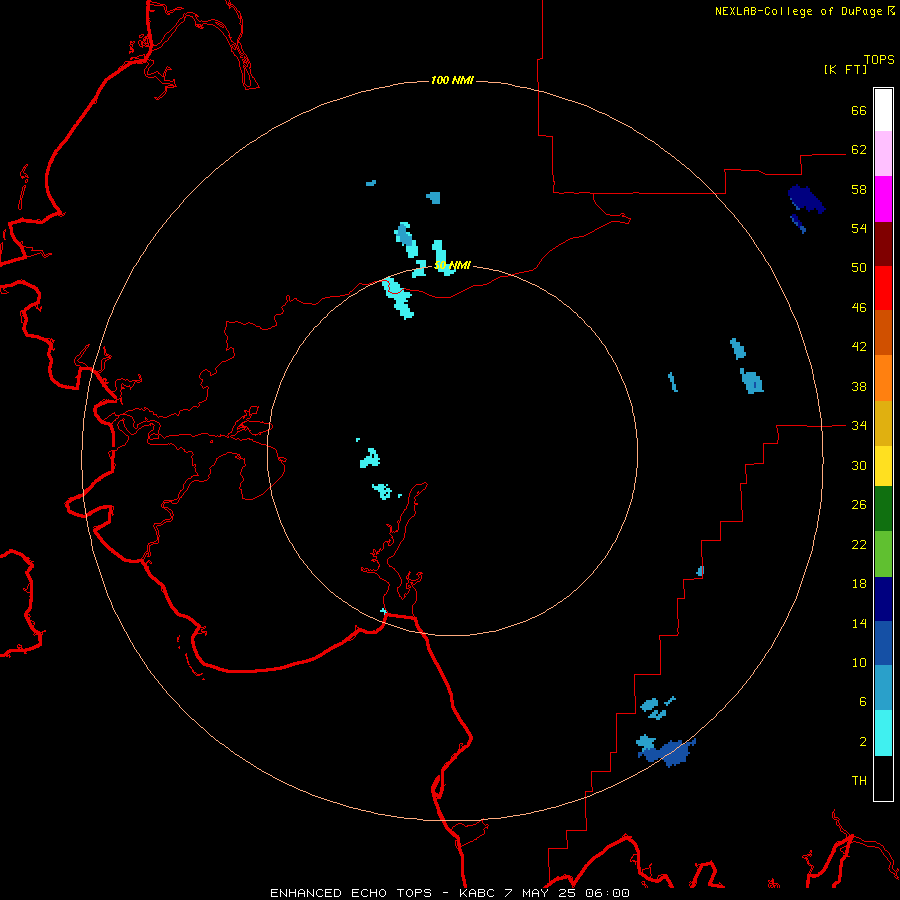Click the yellow 34 kft legend swatch

click(x=883, y=466)
